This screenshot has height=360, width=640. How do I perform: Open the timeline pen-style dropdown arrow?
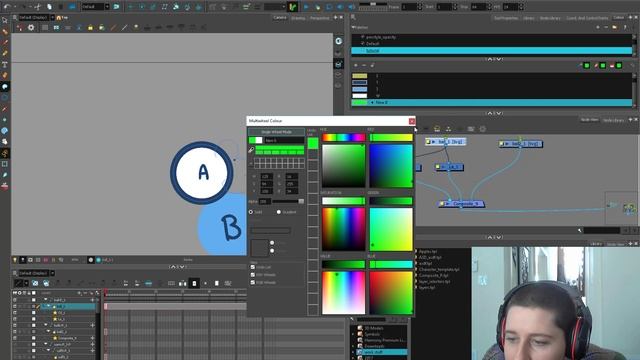coord(27,283)
